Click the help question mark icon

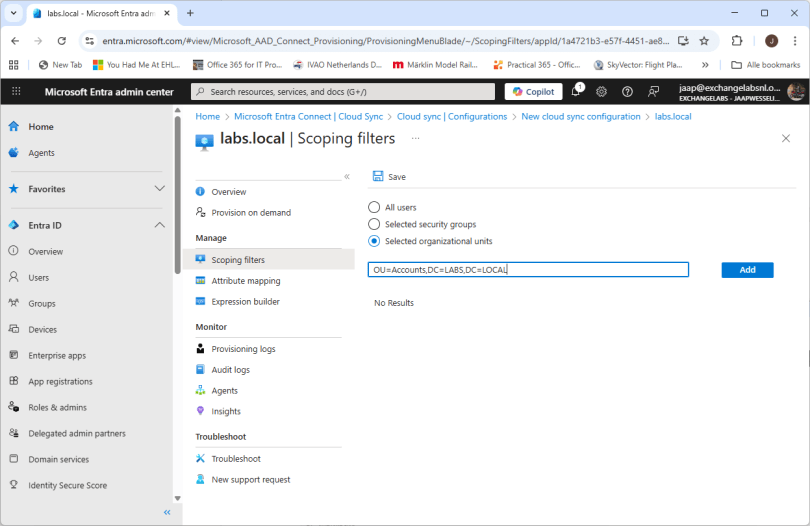tap(627, 91)
